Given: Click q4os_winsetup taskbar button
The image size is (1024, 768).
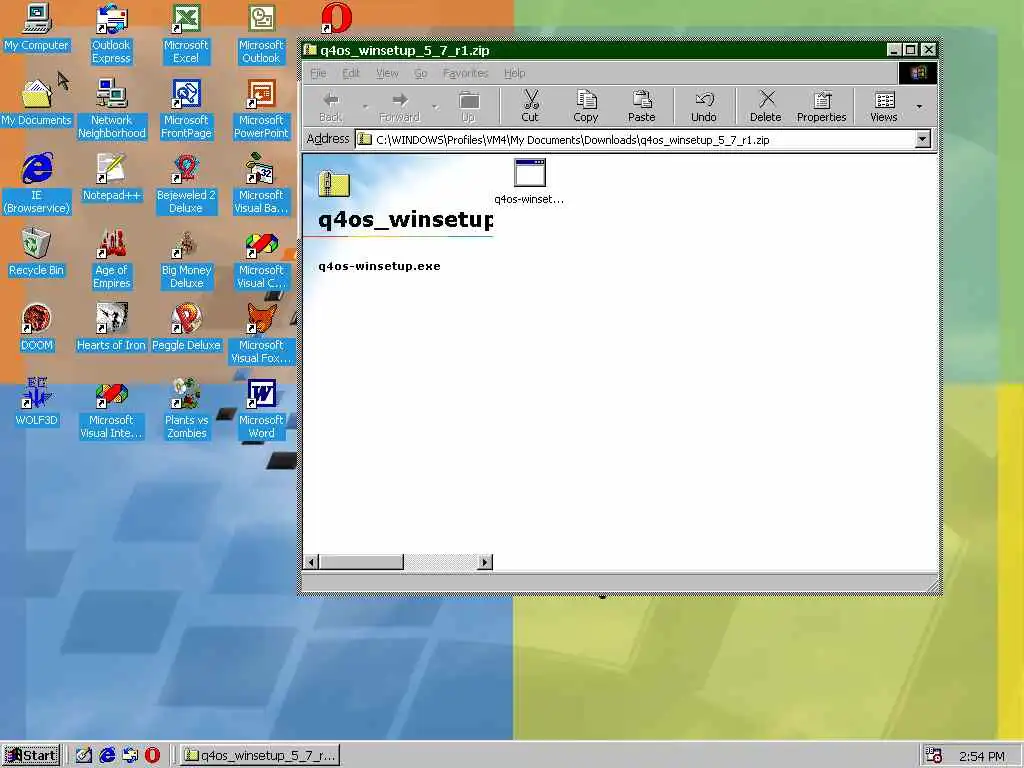Looking at the screenshot, I should point(260,756).
